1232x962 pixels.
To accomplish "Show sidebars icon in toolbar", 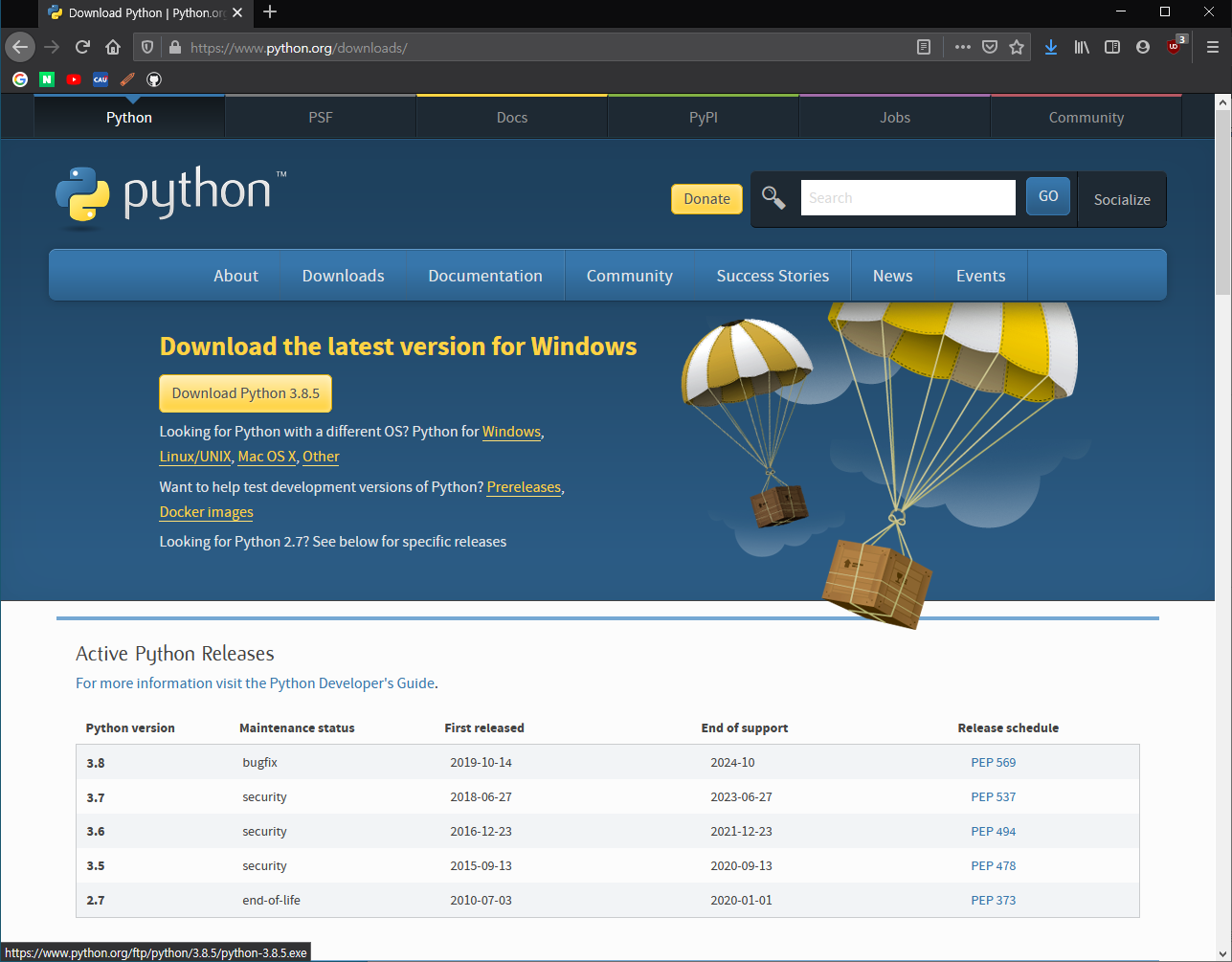I will coord(1112,47).
